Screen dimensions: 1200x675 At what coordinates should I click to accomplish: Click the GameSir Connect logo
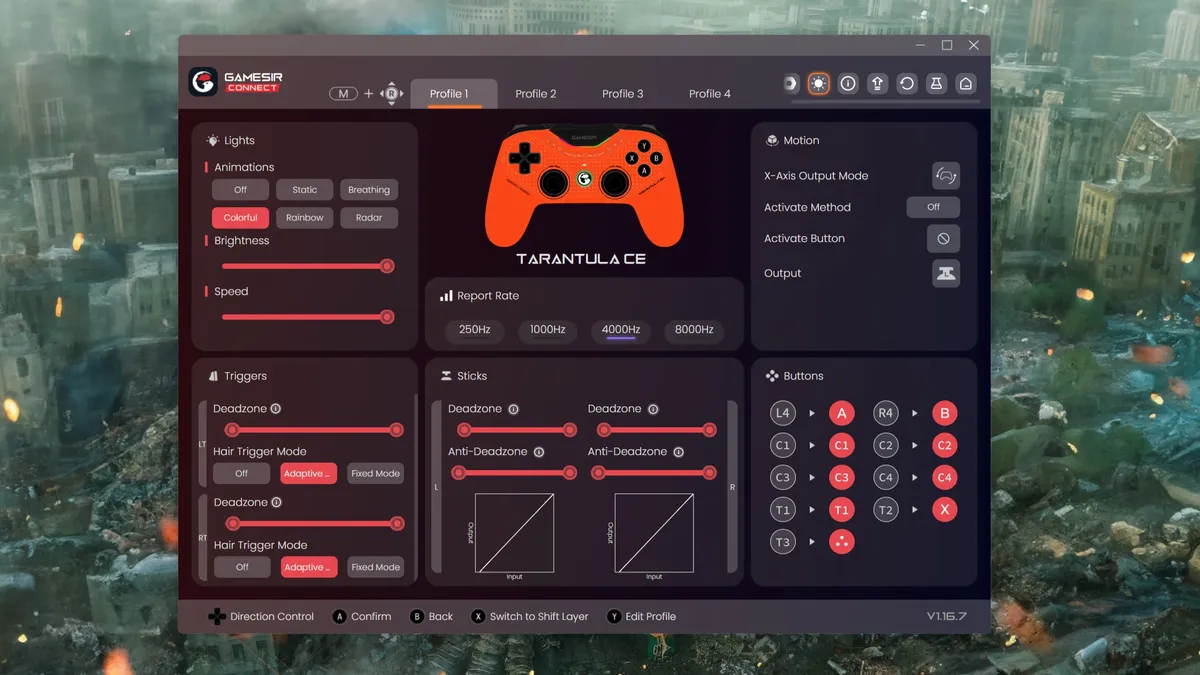click(x=236, y=82)
